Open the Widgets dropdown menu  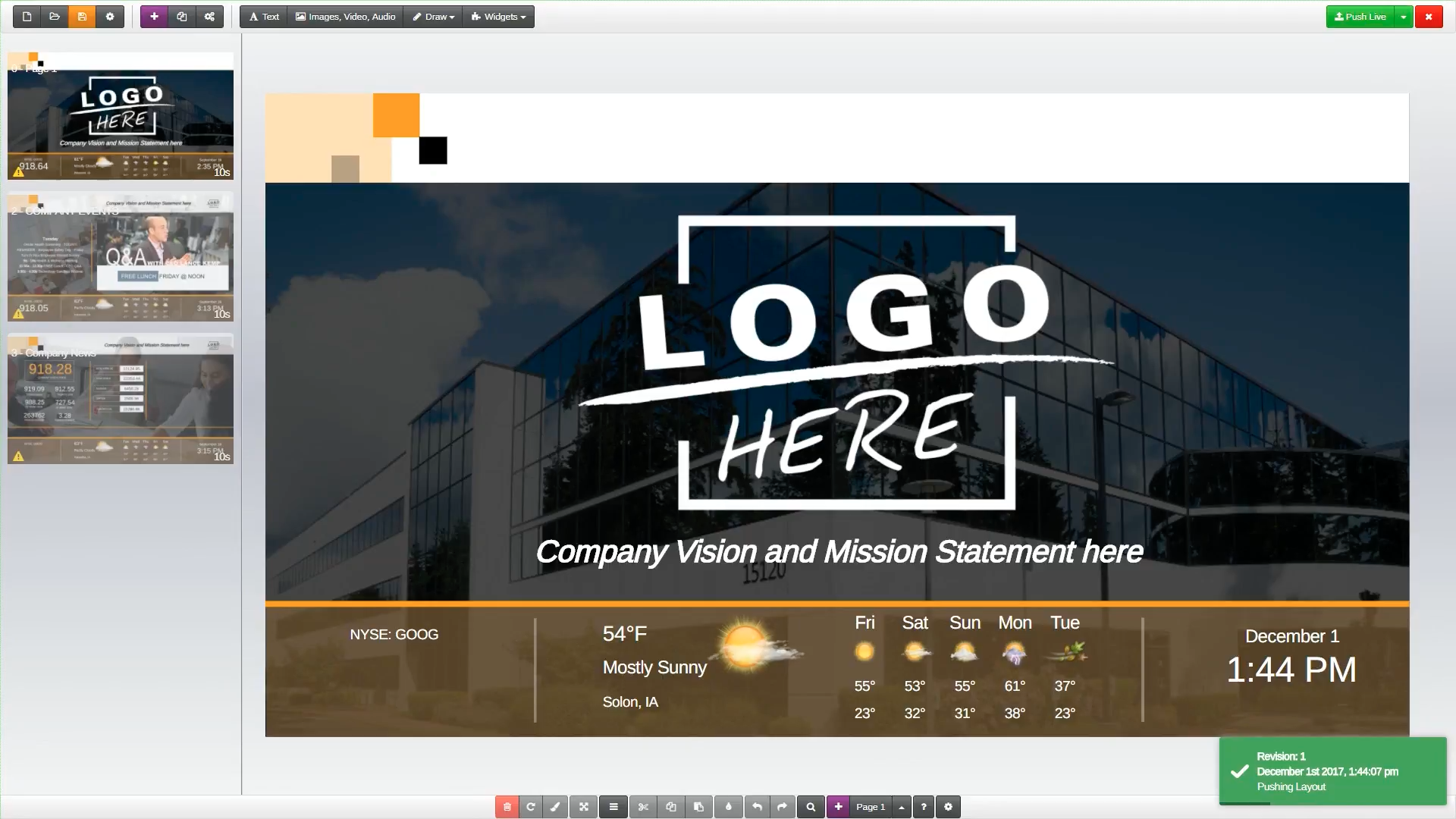(498, 17)
